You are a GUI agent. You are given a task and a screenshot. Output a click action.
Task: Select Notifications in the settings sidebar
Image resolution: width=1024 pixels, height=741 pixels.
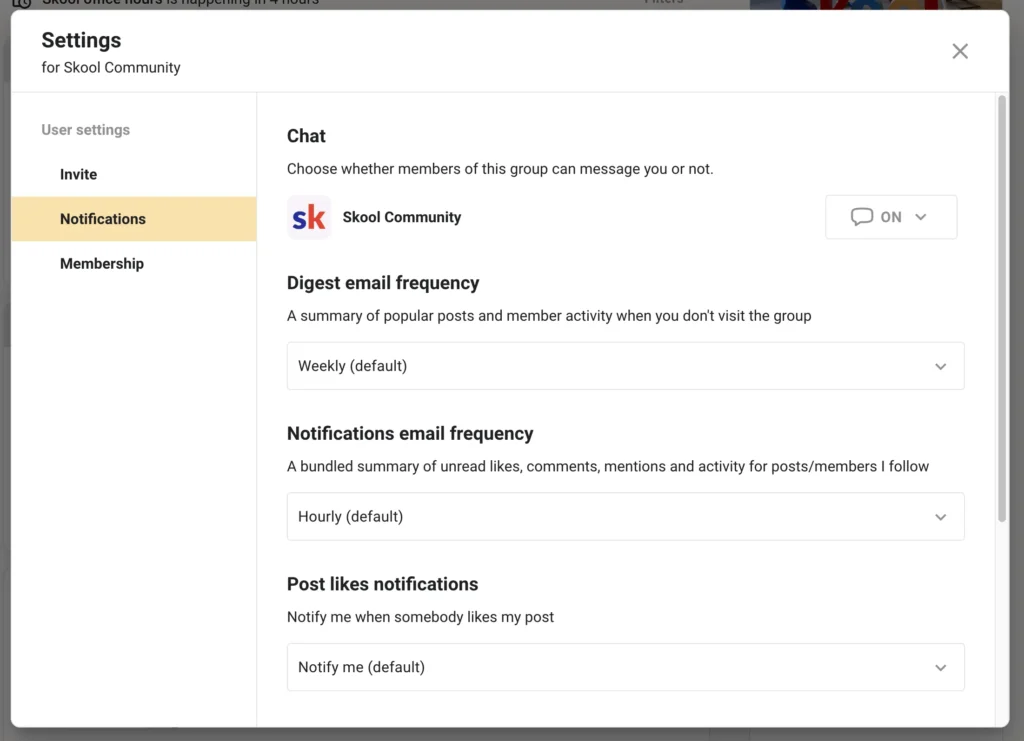pyautogui.click(x=134, y=219)
